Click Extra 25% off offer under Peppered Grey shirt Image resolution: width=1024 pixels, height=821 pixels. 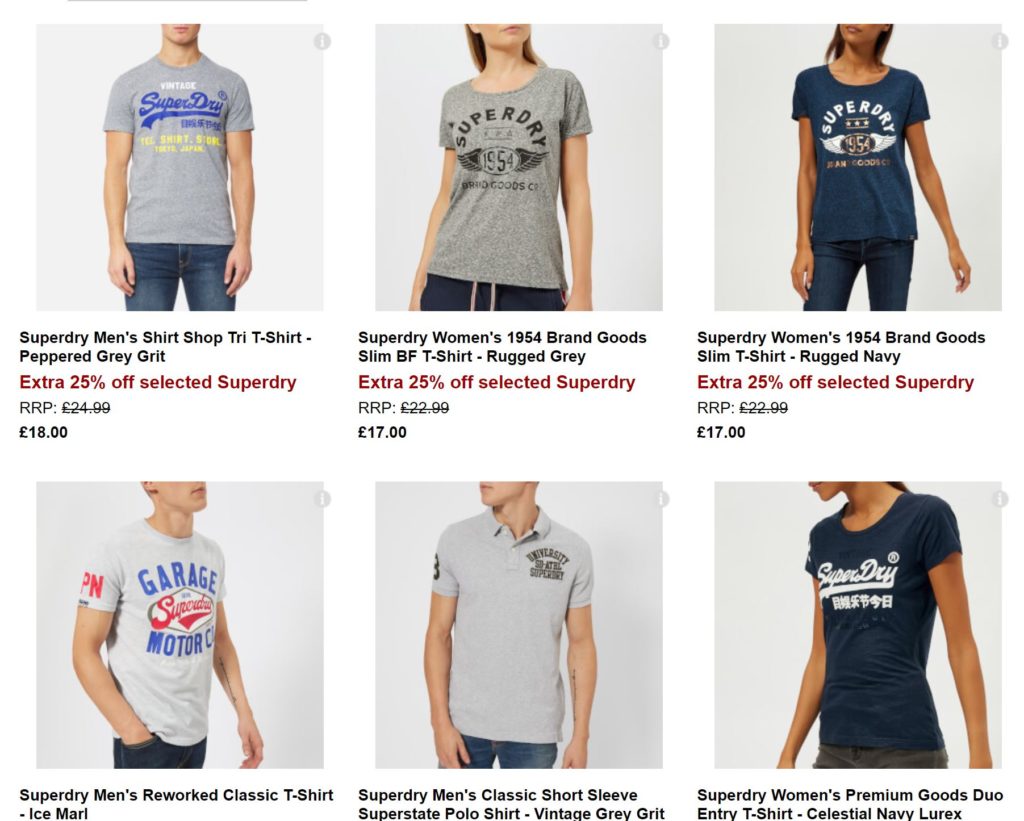pyautogui.click(x=157, y=382)
